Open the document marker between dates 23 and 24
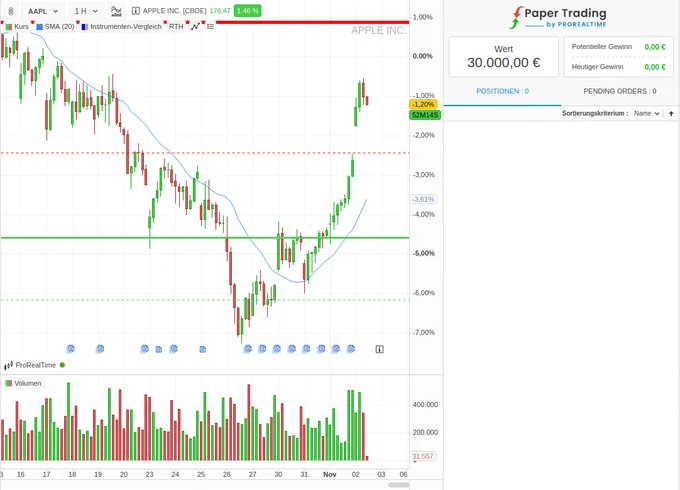The width and height of the screenshot is (680, 490). pyautogui.click(x=159, y=349)
